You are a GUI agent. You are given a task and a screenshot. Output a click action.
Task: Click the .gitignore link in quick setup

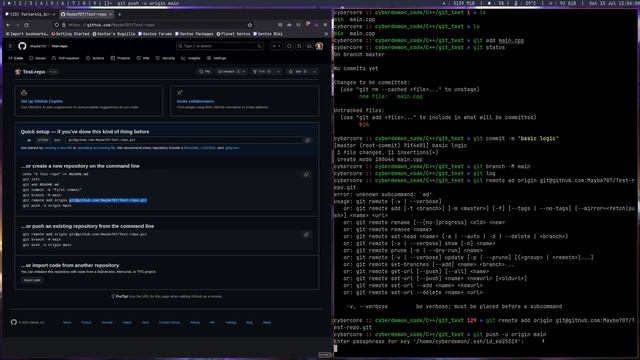click(232, 148)
